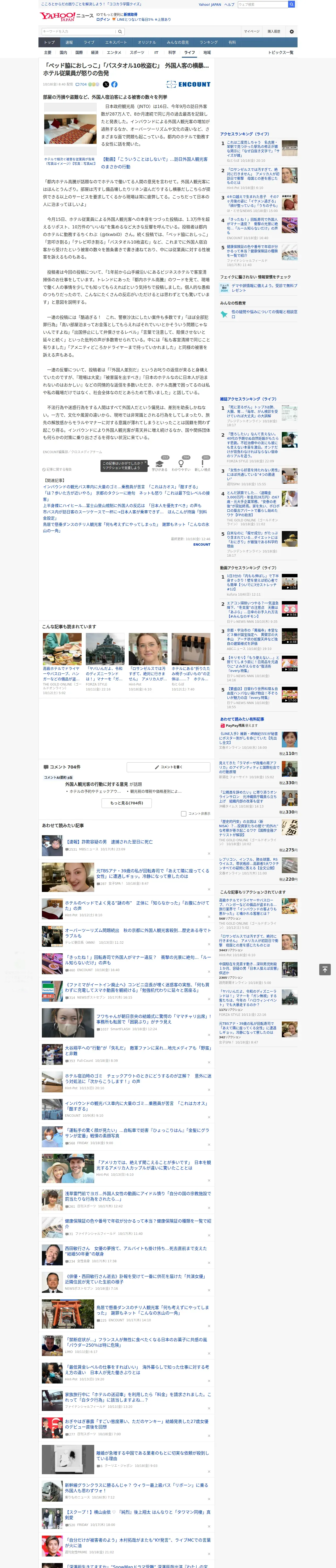Open the ディズニーランド thumbnail in recommended articles
This screenshot has width=336, height=1568.
pos(105,649)
